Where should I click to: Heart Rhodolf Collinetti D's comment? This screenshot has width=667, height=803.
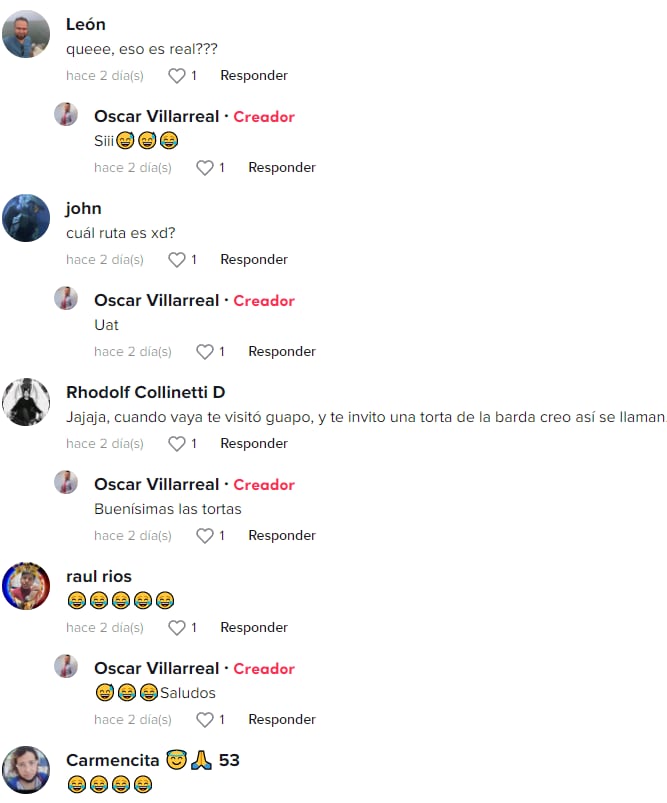[177, 443]
